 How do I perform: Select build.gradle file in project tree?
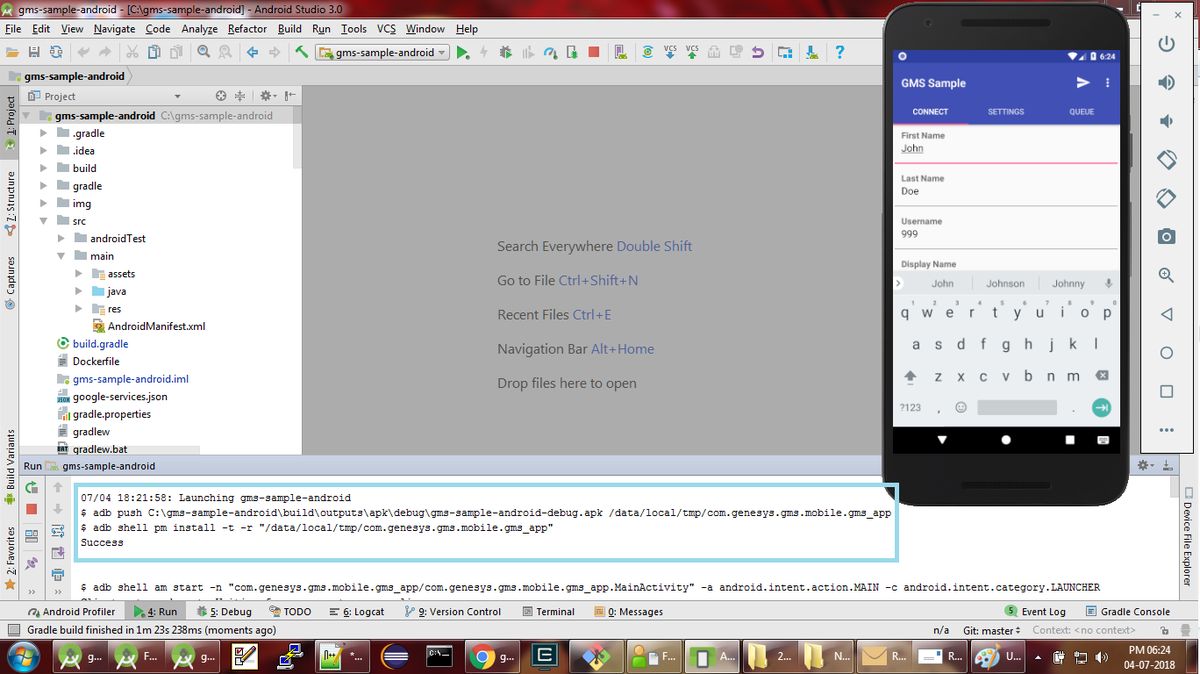click(93, 344)
